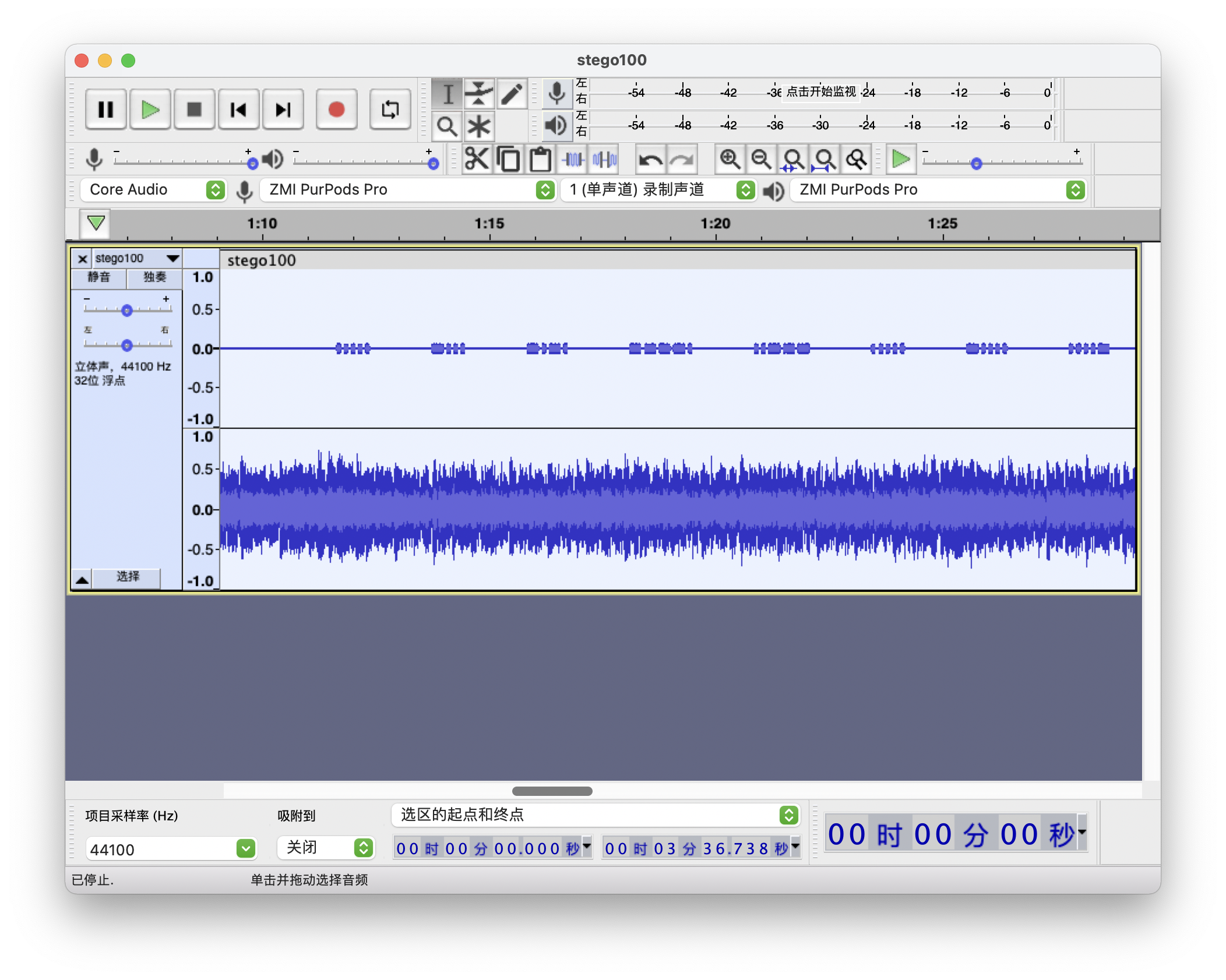Close the stego100 track with X
Screen dimensions: 1226x980
[x=82, y=259]
